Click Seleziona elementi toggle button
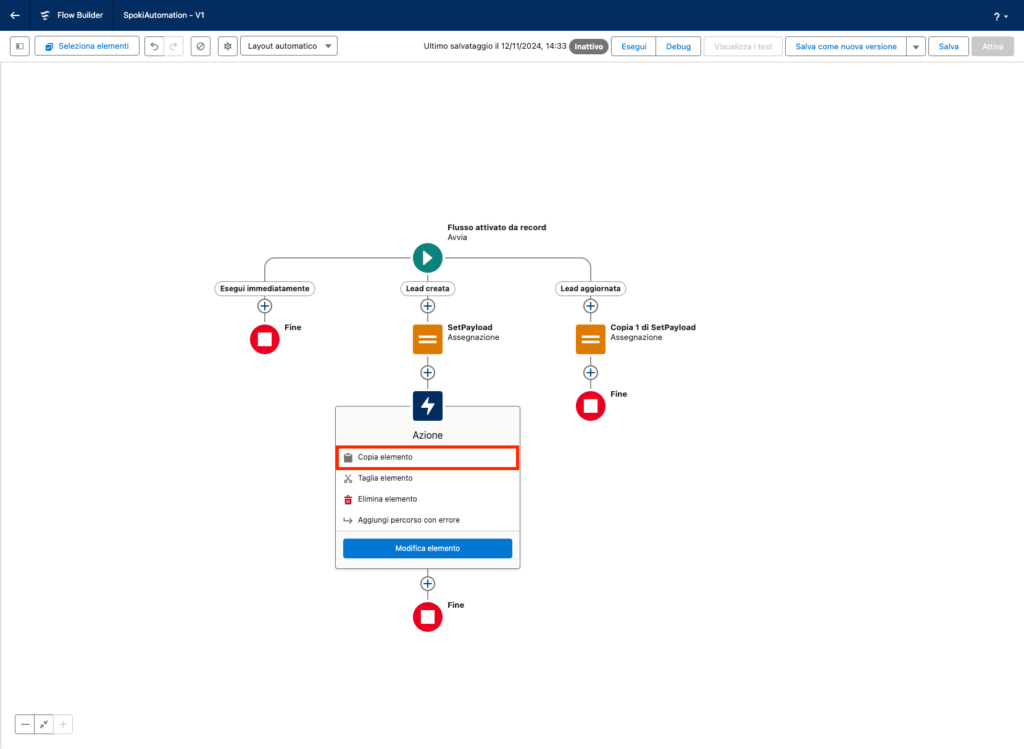This screenshot has width=1024, height=749. pyautogui.click(x=87, y=46)
